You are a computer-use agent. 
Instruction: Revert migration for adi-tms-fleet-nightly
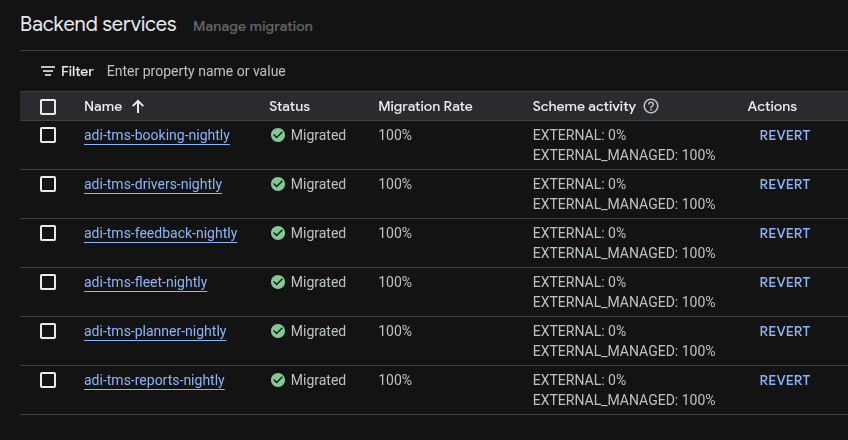(785, 282)
